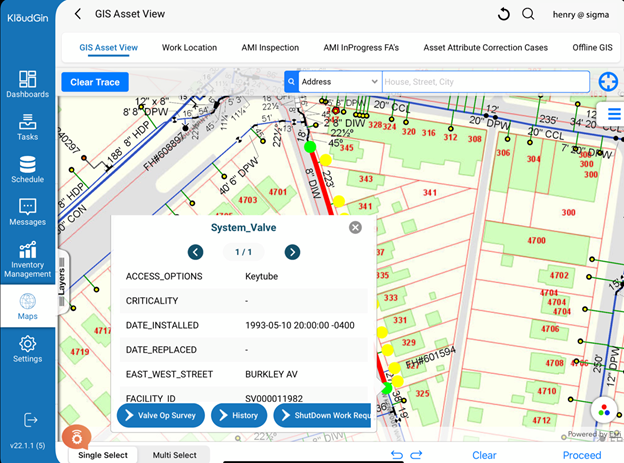Open Tasks from the sidebar

pyautogui.click(x=27, y=127)
